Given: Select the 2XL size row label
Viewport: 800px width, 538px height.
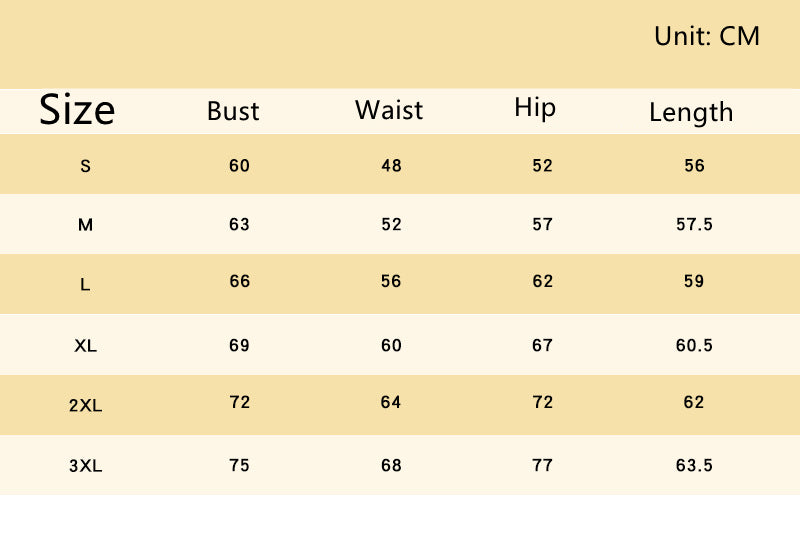Looking at the screenshot, I should 86,406.
